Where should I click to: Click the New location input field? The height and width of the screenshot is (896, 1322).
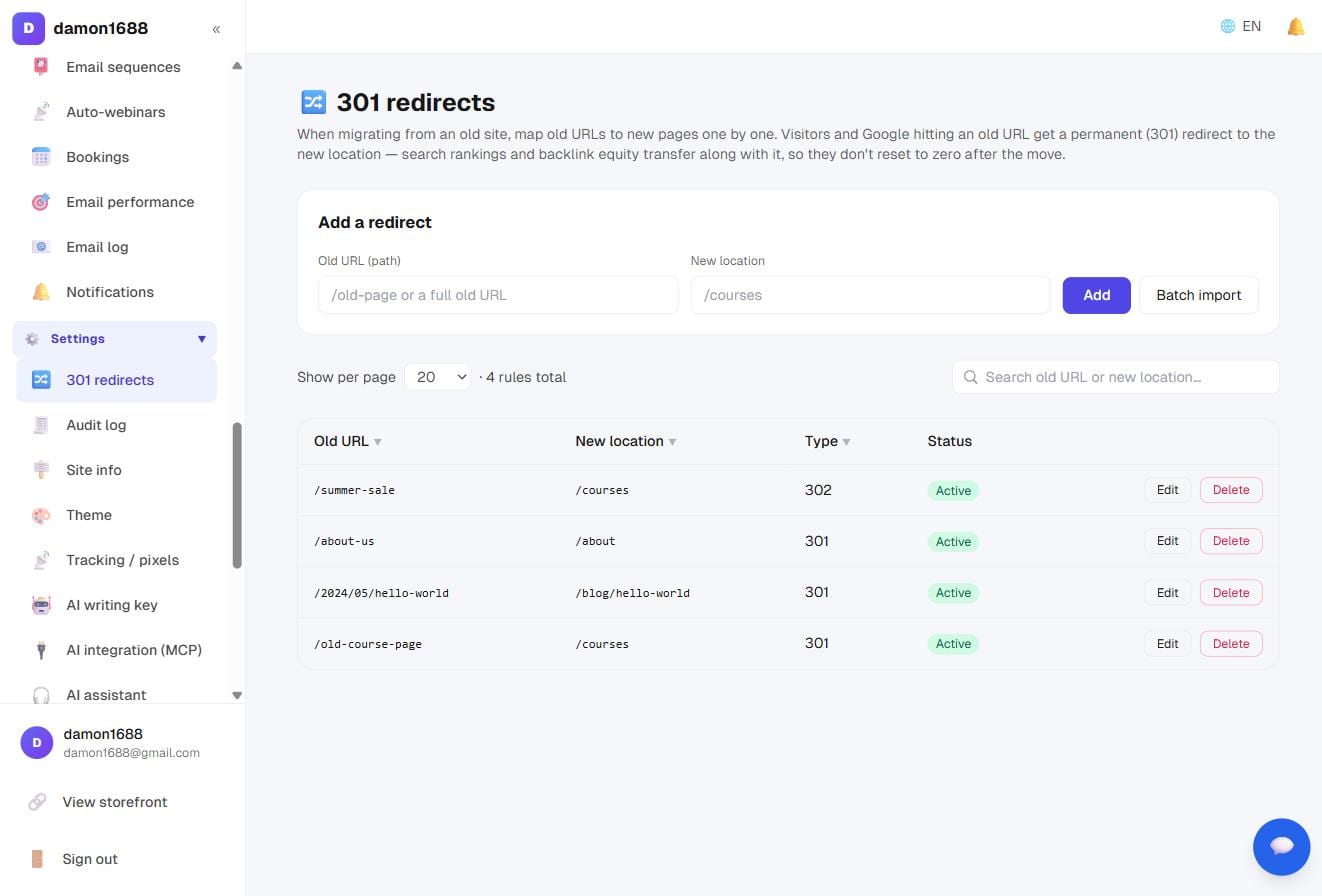point(870,295)
